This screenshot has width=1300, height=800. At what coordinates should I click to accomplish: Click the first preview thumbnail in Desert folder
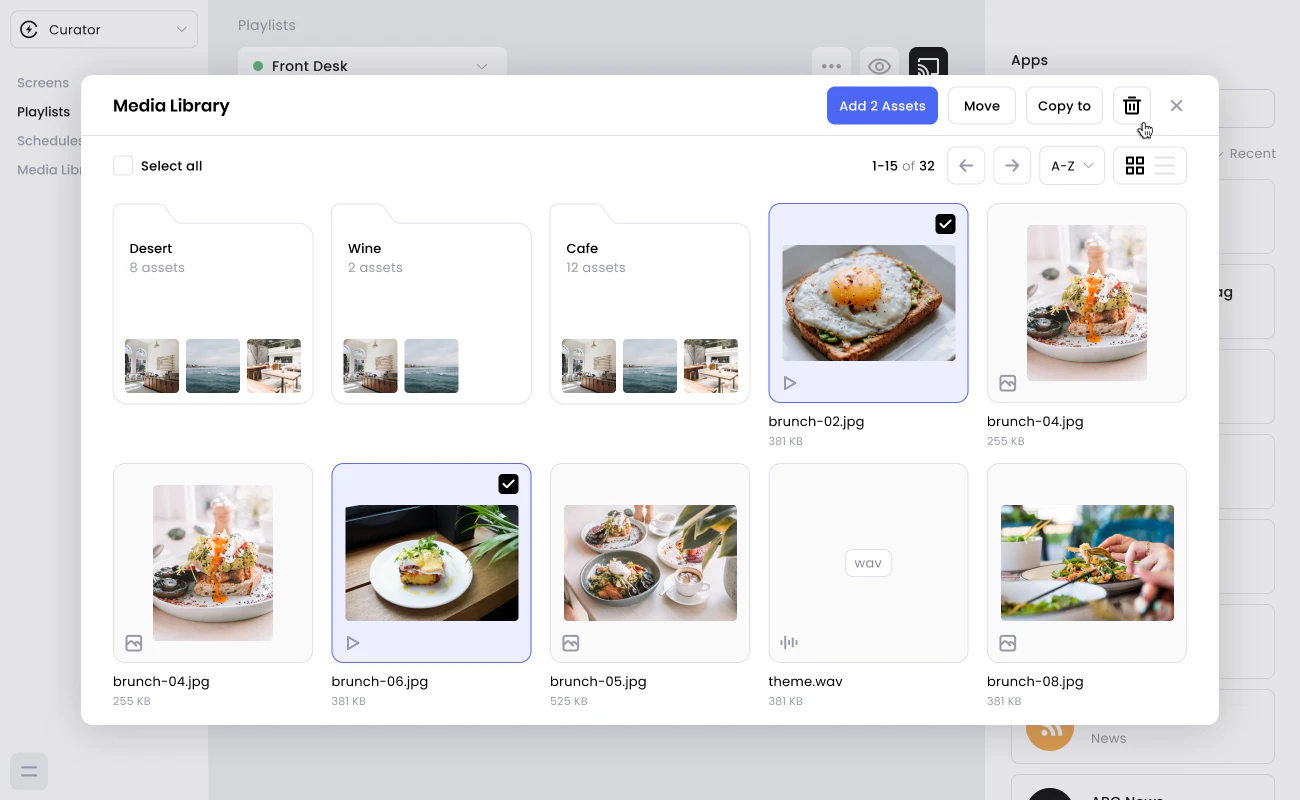[152, 366]
